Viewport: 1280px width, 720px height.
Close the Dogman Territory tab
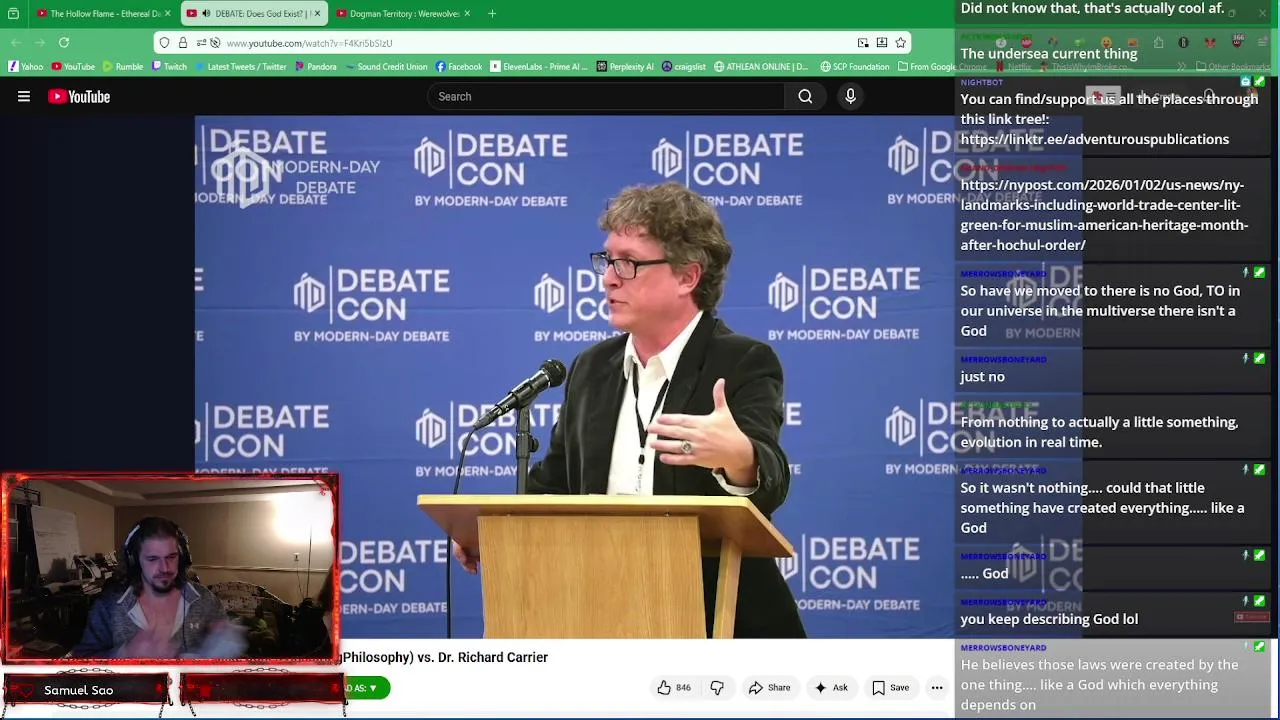466,14
